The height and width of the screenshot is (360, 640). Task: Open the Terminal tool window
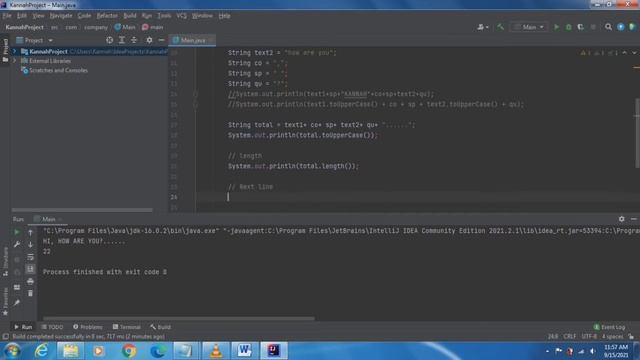(127, 327)
